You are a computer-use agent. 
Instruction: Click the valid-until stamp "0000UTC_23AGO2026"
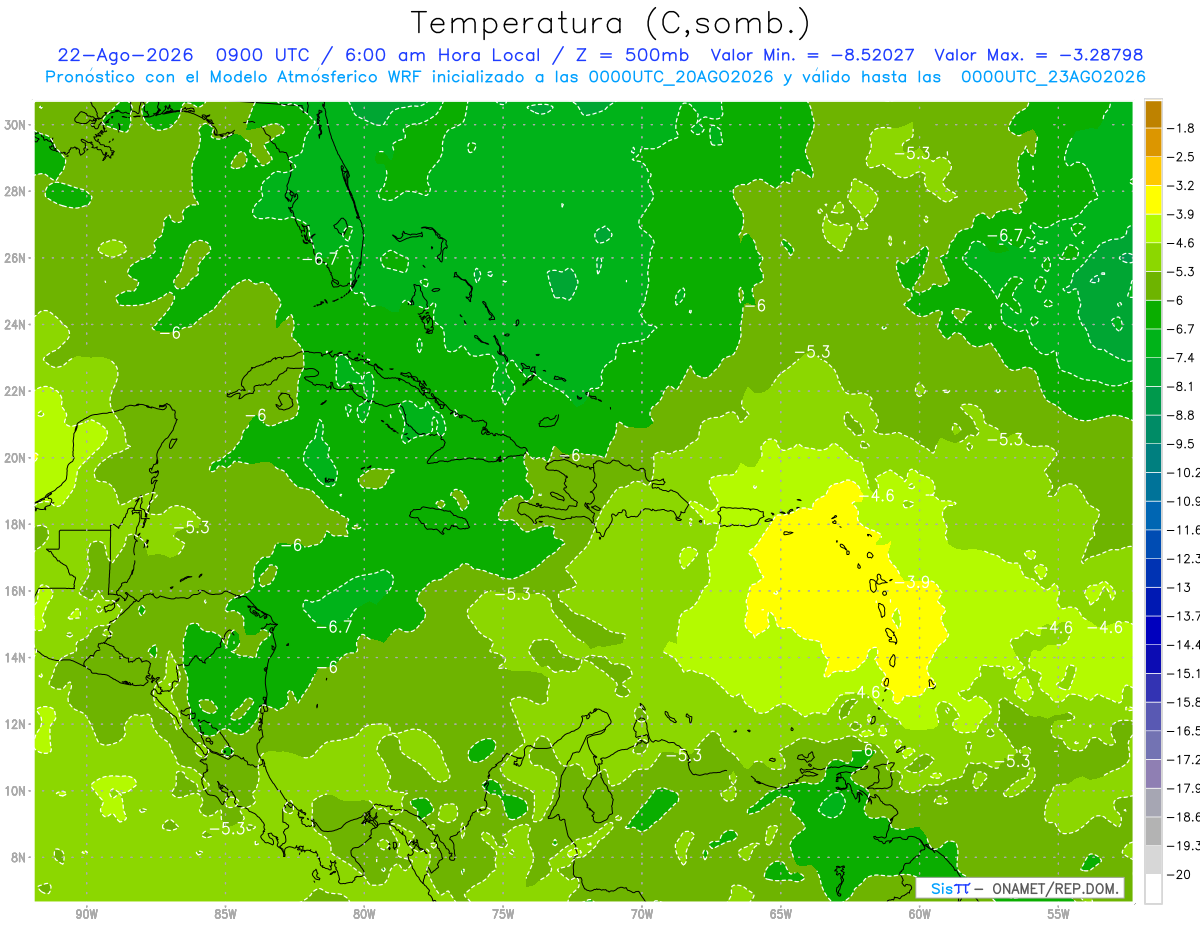1053,77
